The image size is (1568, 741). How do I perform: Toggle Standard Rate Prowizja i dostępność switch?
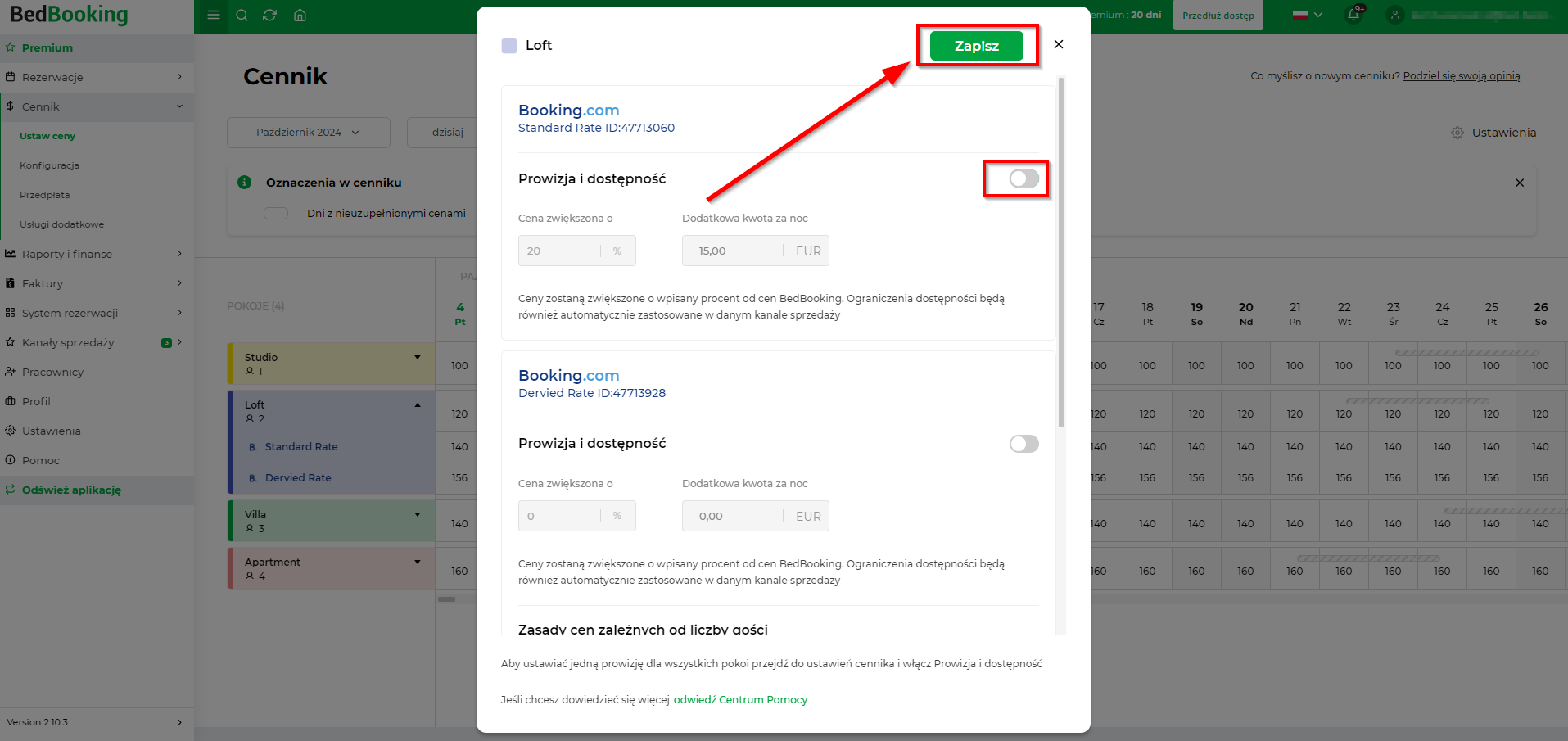point(1023,178)
